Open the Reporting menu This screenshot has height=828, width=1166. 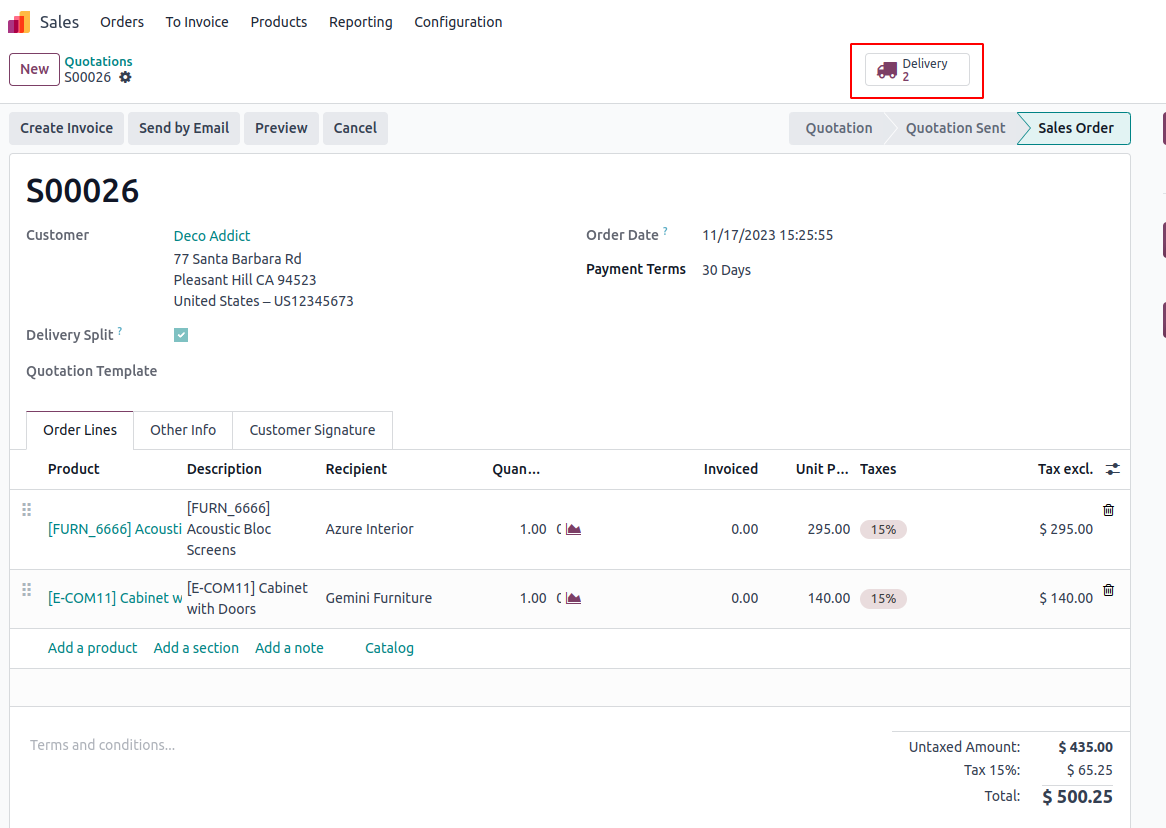pyautogui.click(x=360, y=22)
